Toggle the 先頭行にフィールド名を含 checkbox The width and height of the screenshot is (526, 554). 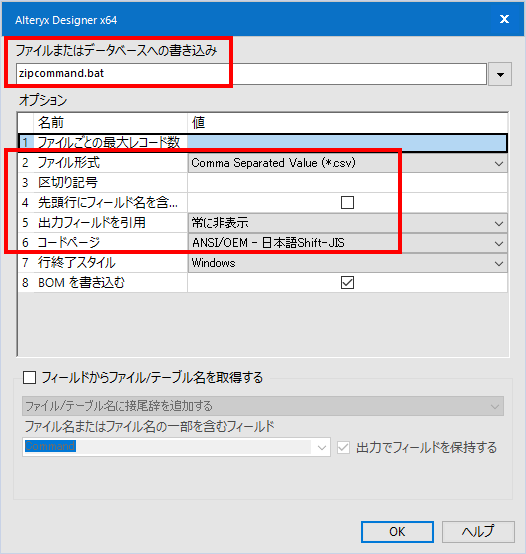click(347, 203)
